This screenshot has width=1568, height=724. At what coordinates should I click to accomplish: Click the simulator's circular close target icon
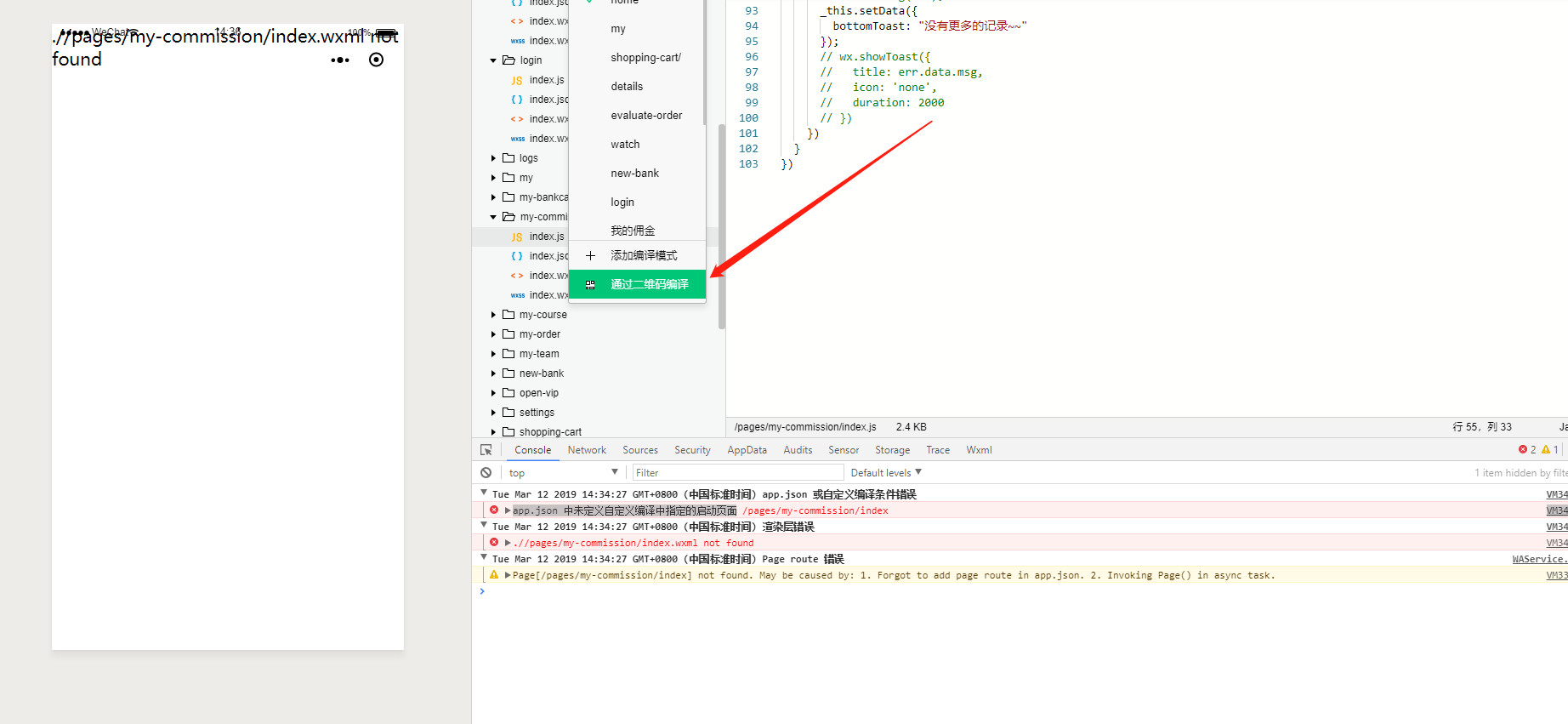coord(376,60)
